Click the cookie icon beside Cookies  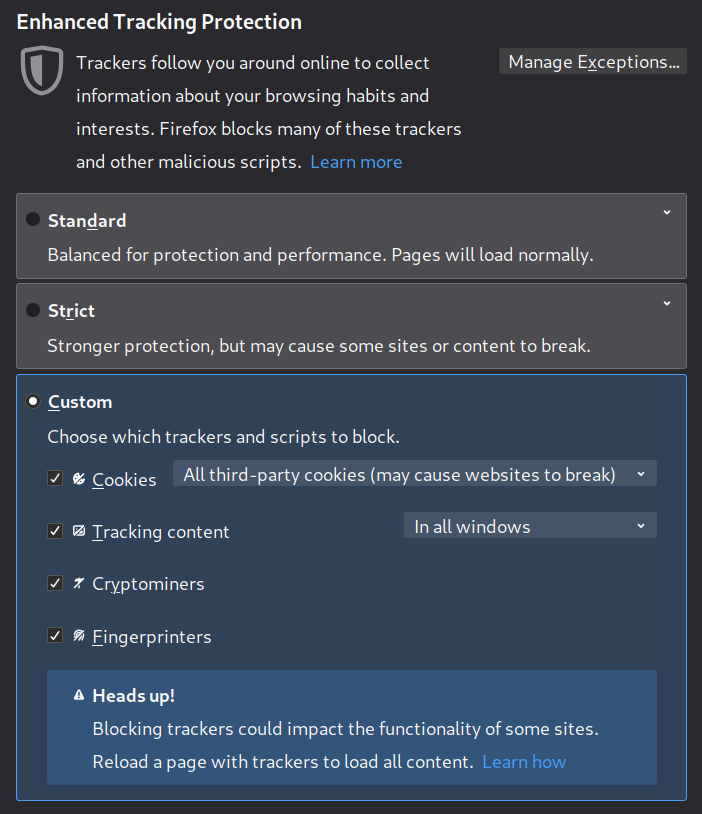click(x=79, y=479)
